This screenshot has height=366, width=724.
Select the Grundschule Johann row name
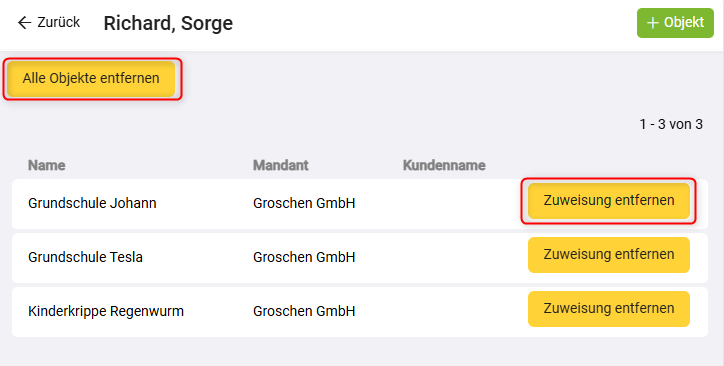(x=92, y=203)
